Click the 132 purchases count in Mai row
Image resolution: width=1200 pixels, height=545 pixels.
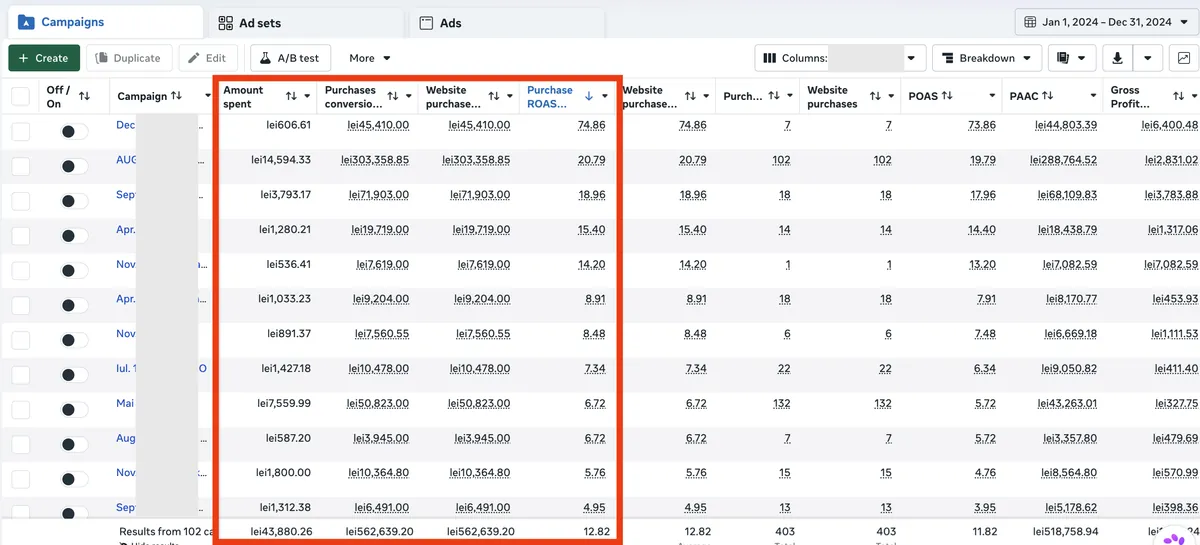click(781, 403)
